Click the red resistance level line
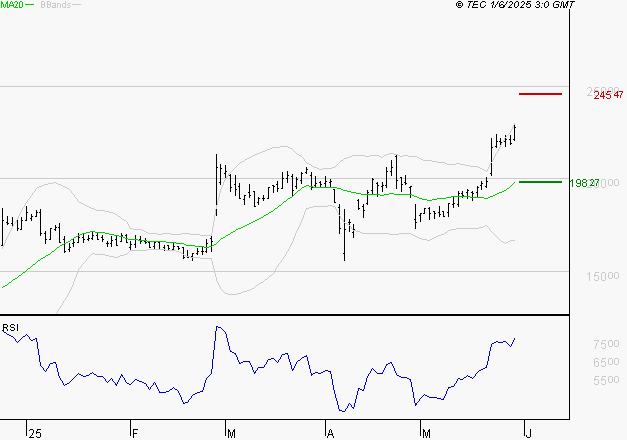The image size is (627, 440). coord(540,94)
